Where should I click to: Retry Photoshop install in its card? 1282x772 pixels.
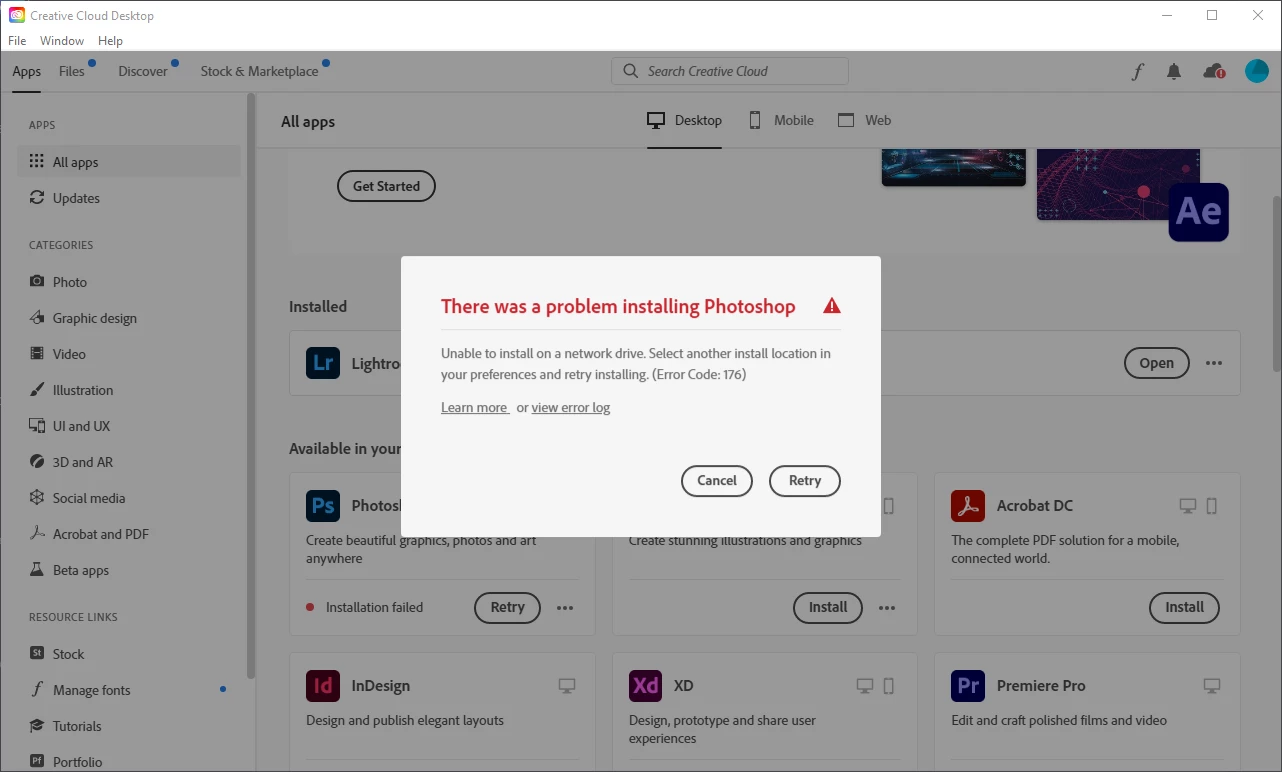[508, 607]
